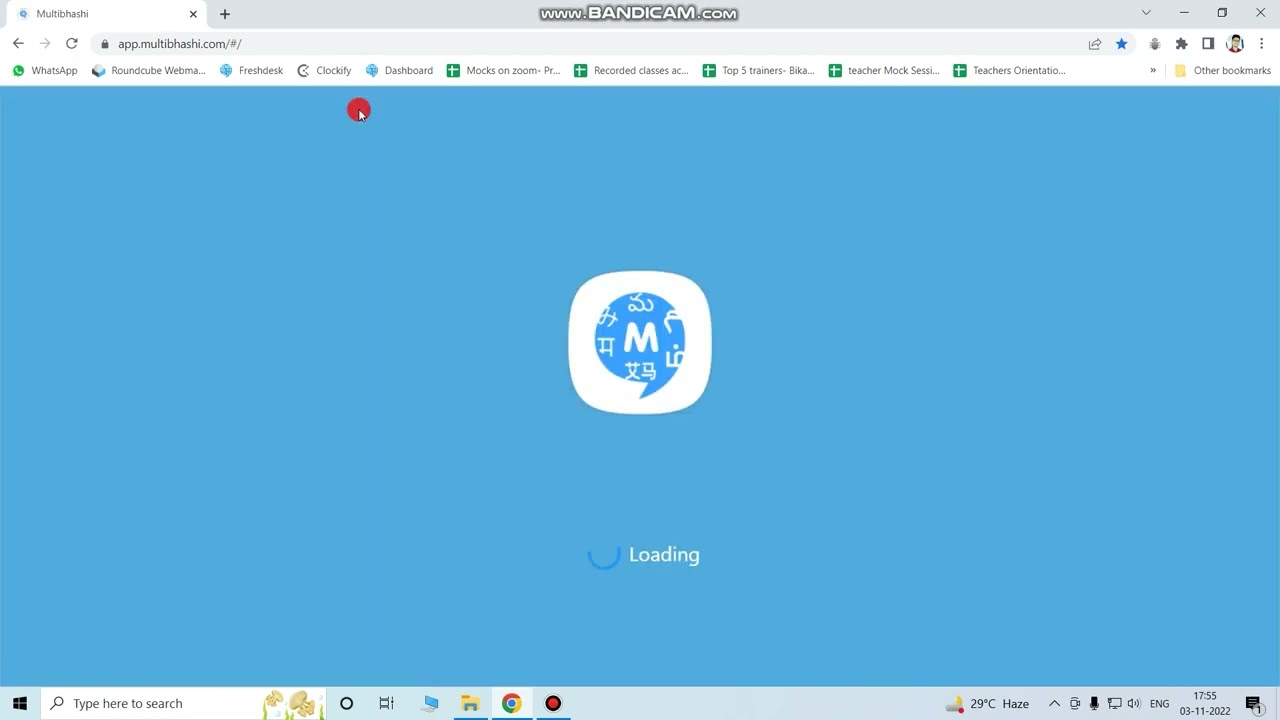Open the Top 5 trainers bookmark
Image resolution: width=1280 pixels, height=720 pixels.
758,71
